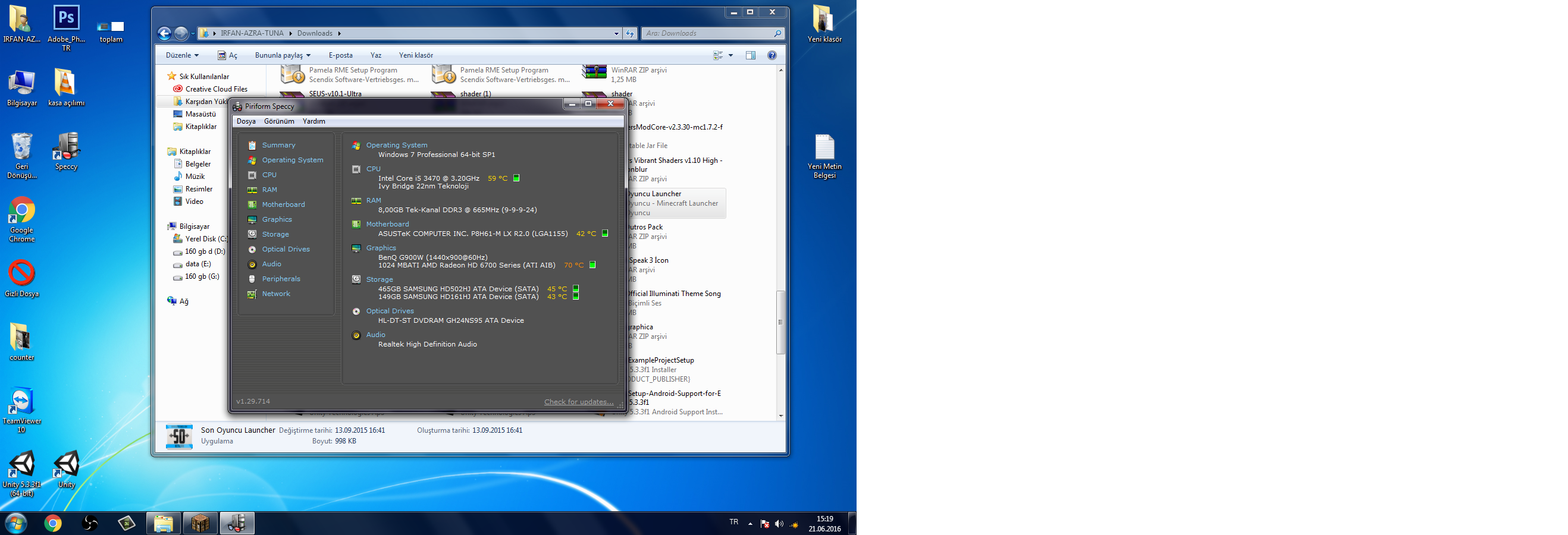Screen dimensions: 1568x535
Task: Click the Operating System Windows flag icon in sidebar
Action: (x=252, y=160)
